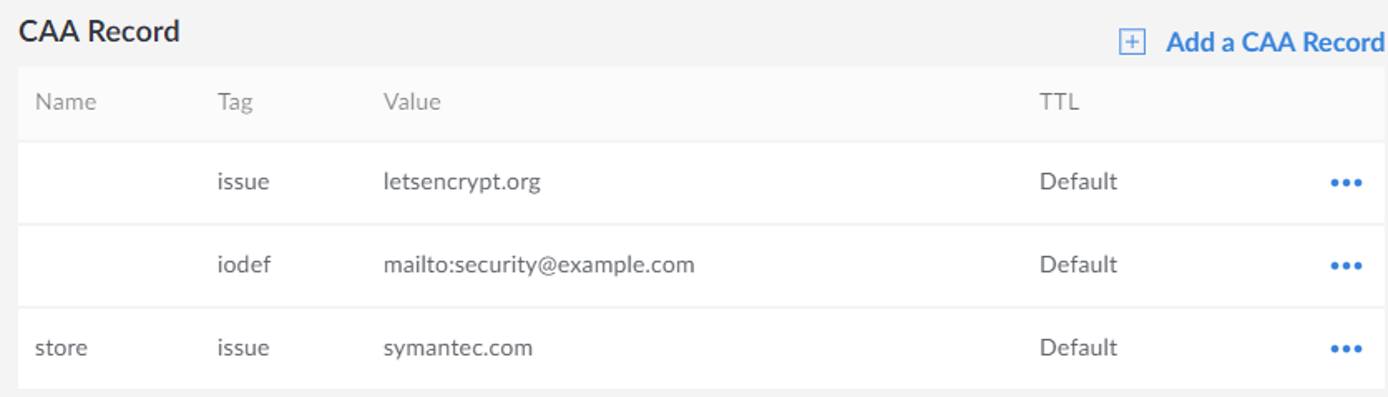The image size is (1388, 397).
Task: Click the issue tag in letsencrypt row
Action: (243, 182)
